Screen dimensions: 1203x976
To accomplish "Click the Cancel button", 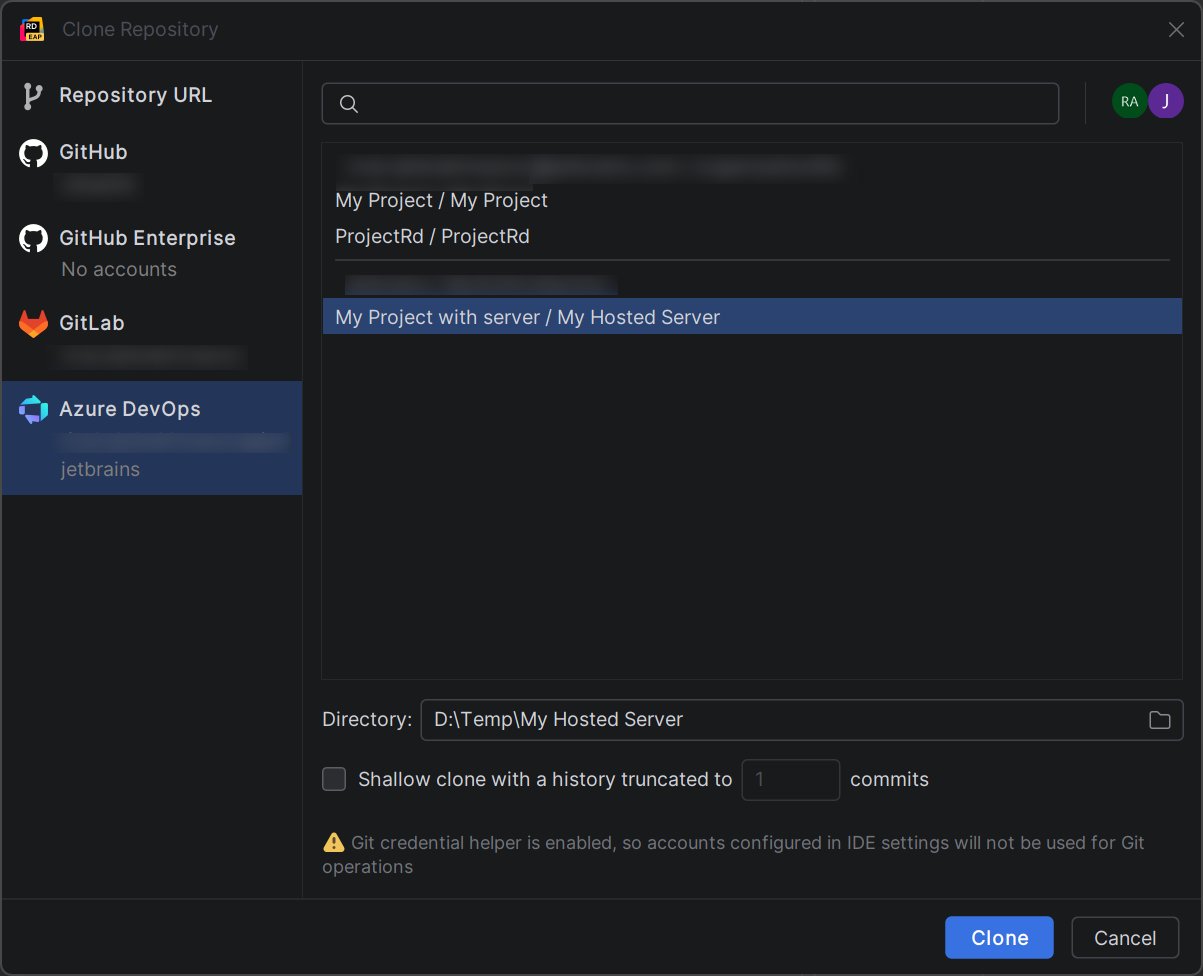I will click(1125, 938).
